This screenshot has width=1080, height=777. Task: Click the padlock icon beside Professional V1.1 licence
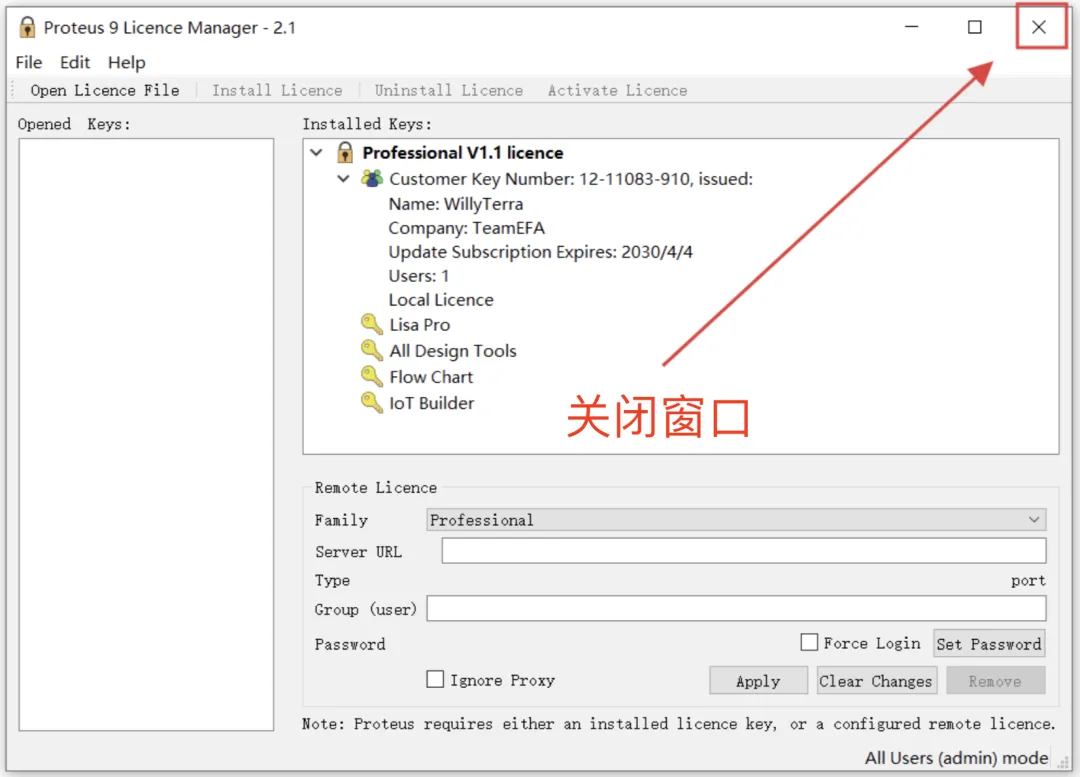pos(345,152)
